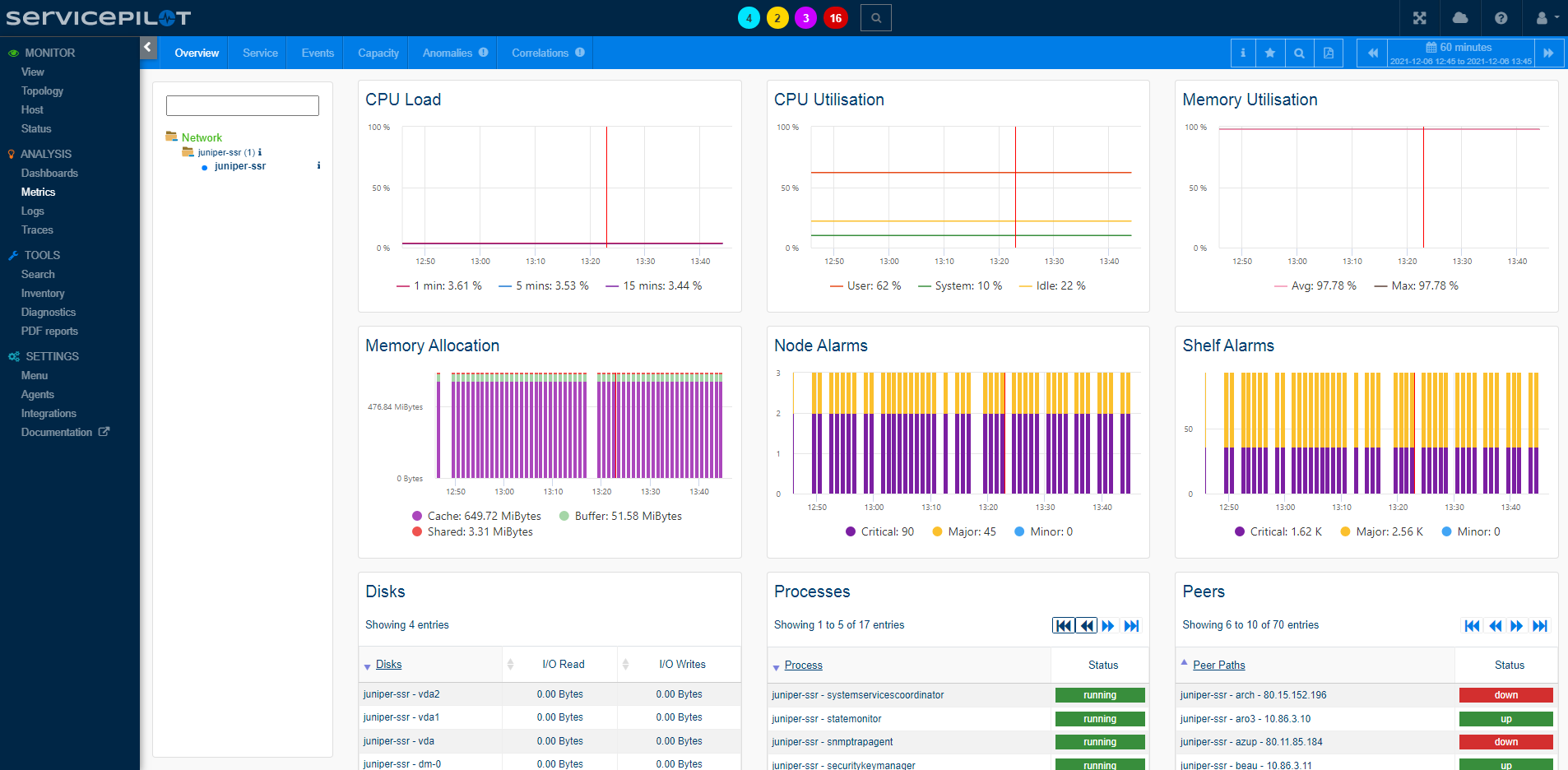Viewport: 1568px width, 770px height.
Task: Collapse the Network folder in the tree
Action: pyautogui.click(x=172, y=137)
